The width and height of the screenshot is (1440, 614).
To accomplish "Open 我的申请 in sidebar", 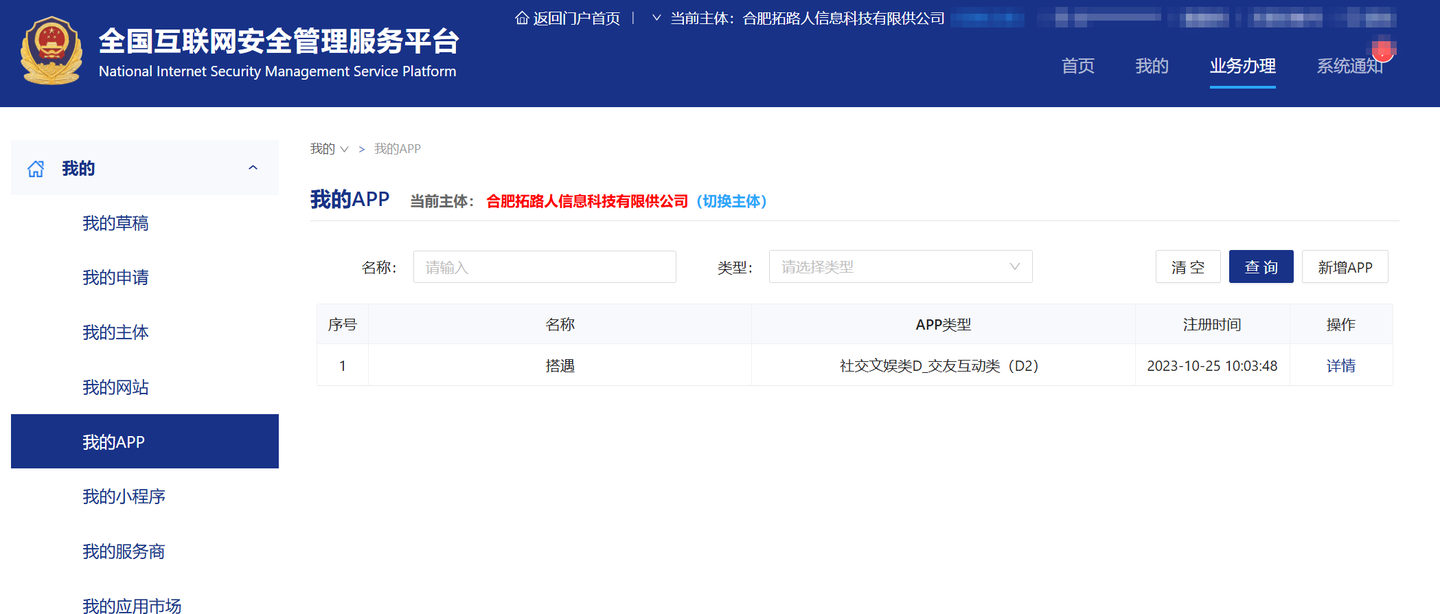I will point(115,278).
